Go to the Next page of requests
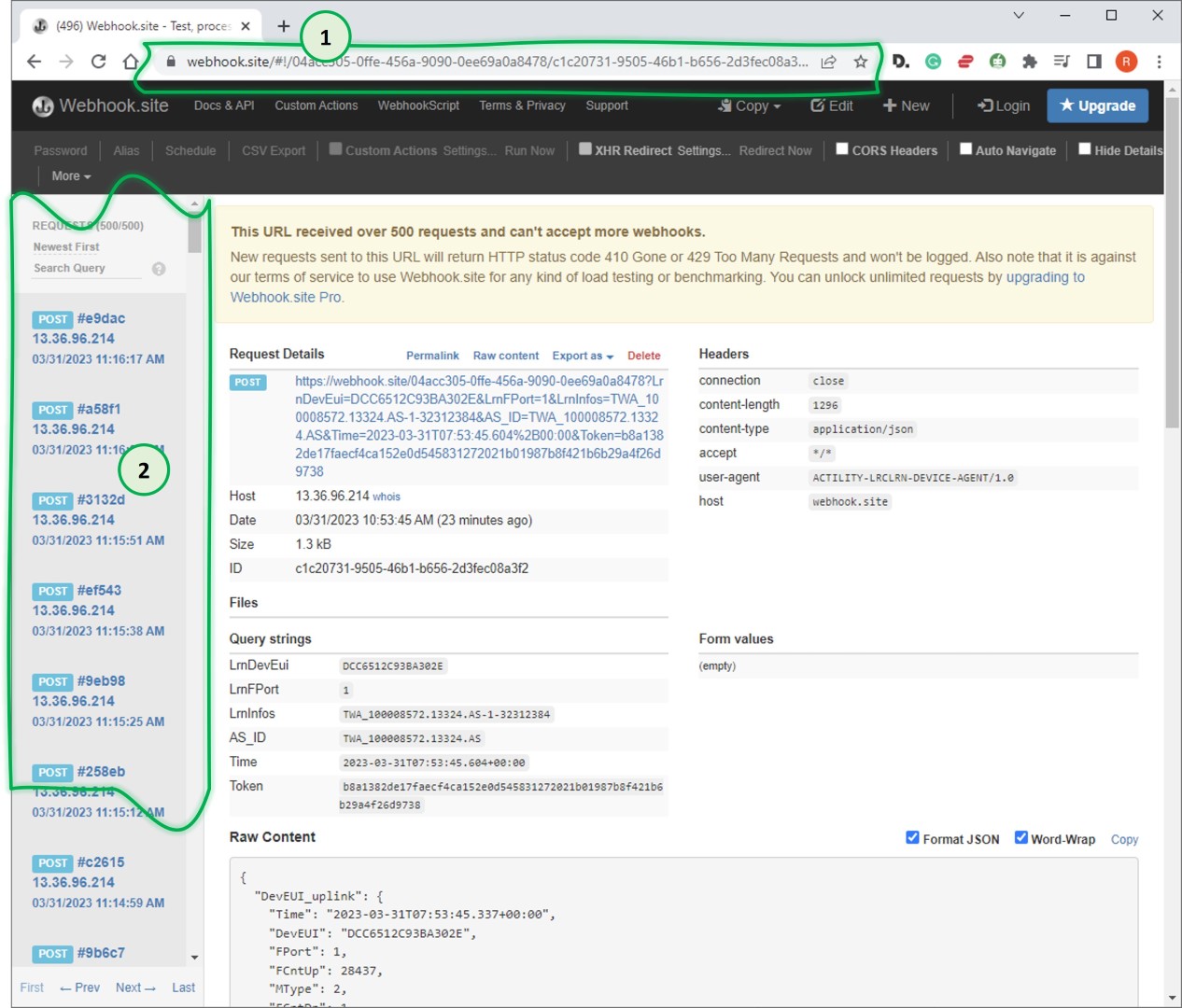The image size is (1182, 1008). click(x=135, y=987)
